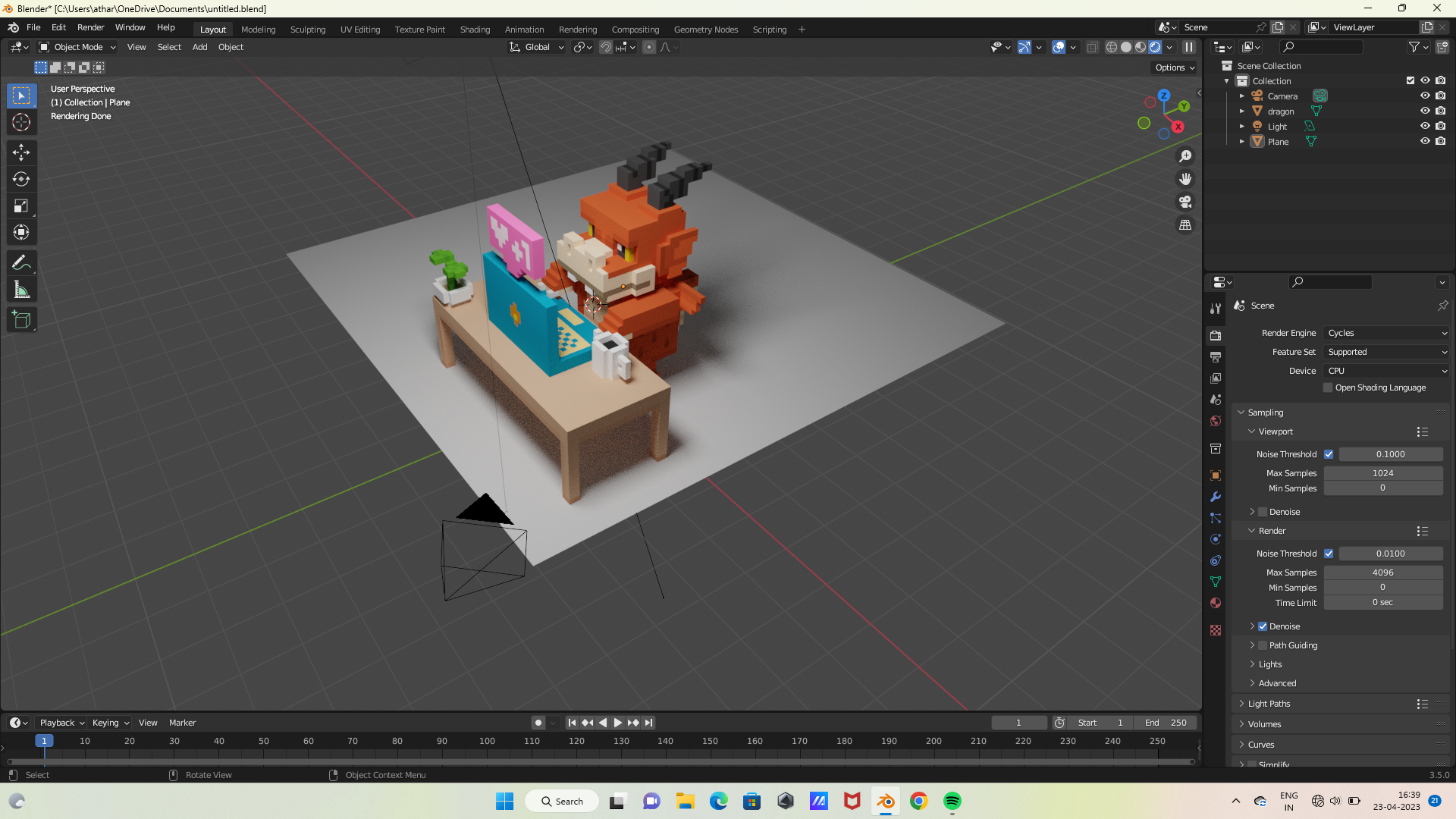Enable rendered viewport shading mode

coord(1155,47)
